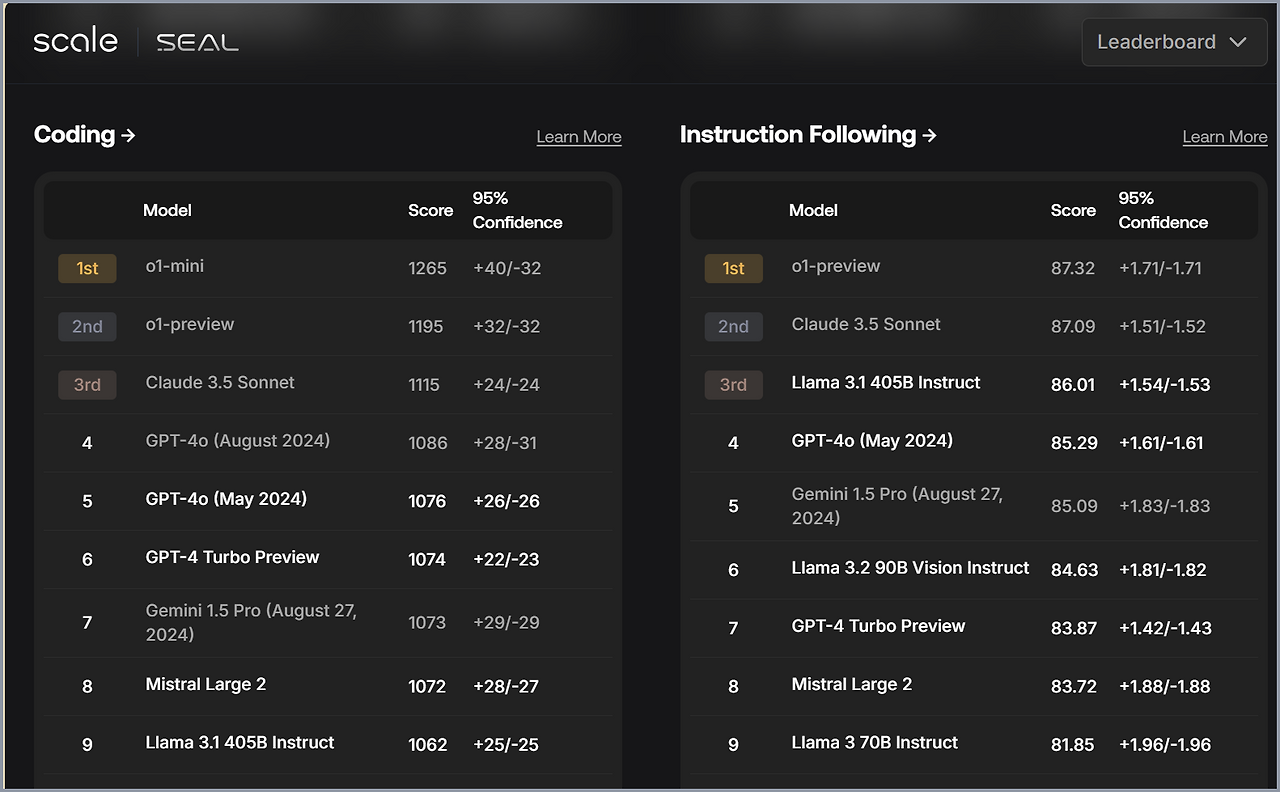The height and width of the screenshot is (792, 1280).
Task: Click the Score column header in Coding table
Action: [430, 210]
